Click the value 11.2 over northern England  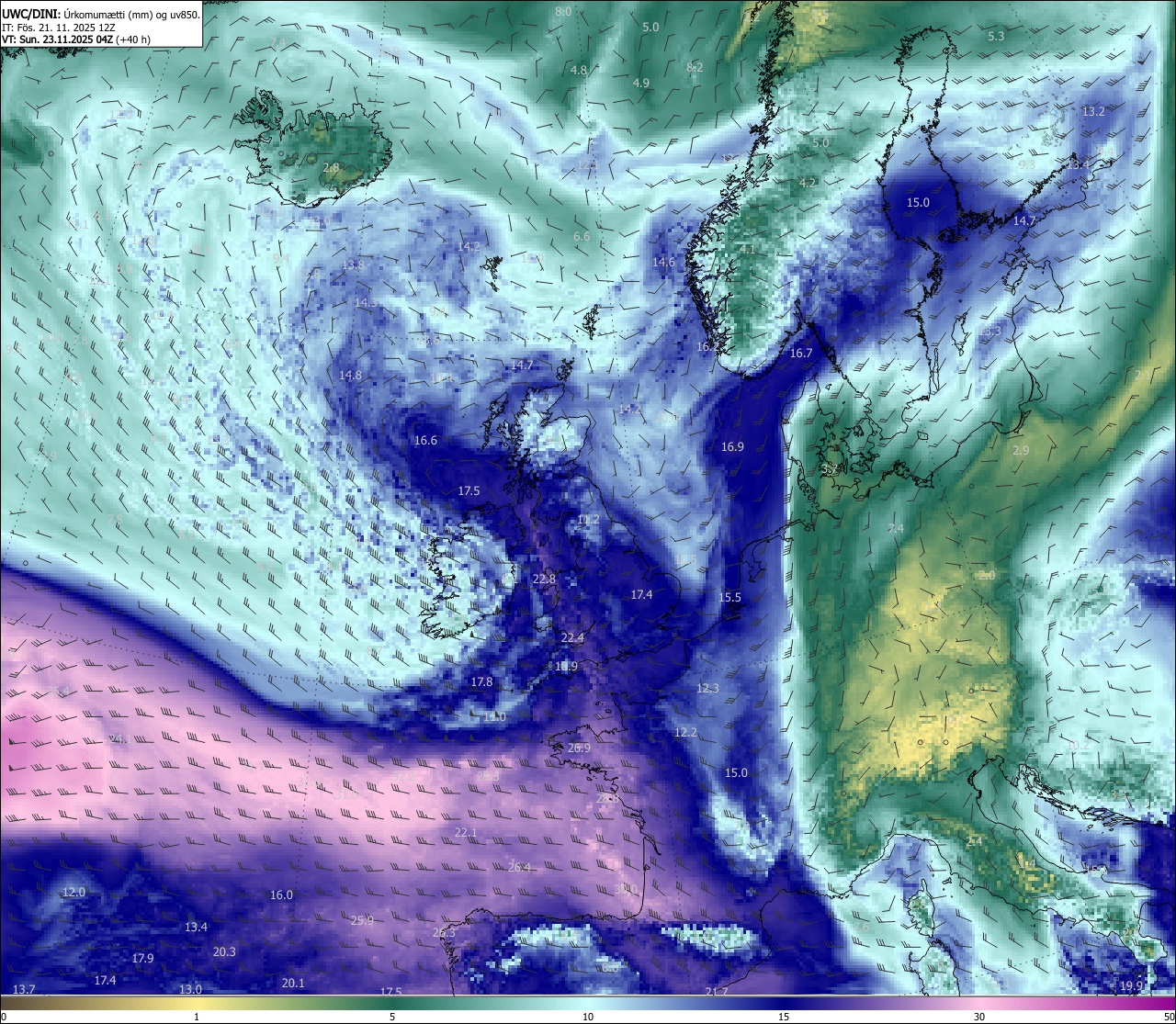pos(588,521)
